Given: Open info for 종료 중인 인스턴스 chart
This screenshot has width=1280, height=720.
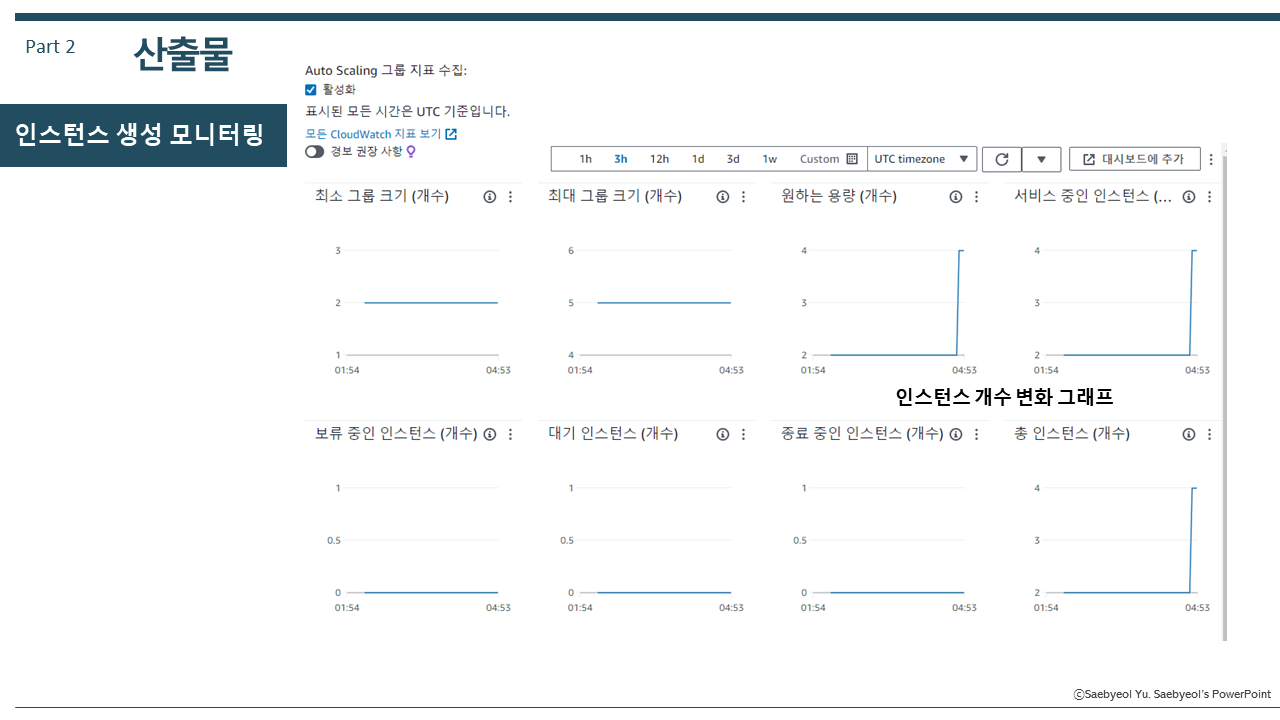Looking at the screenshot, I should (x=956, y=434).
